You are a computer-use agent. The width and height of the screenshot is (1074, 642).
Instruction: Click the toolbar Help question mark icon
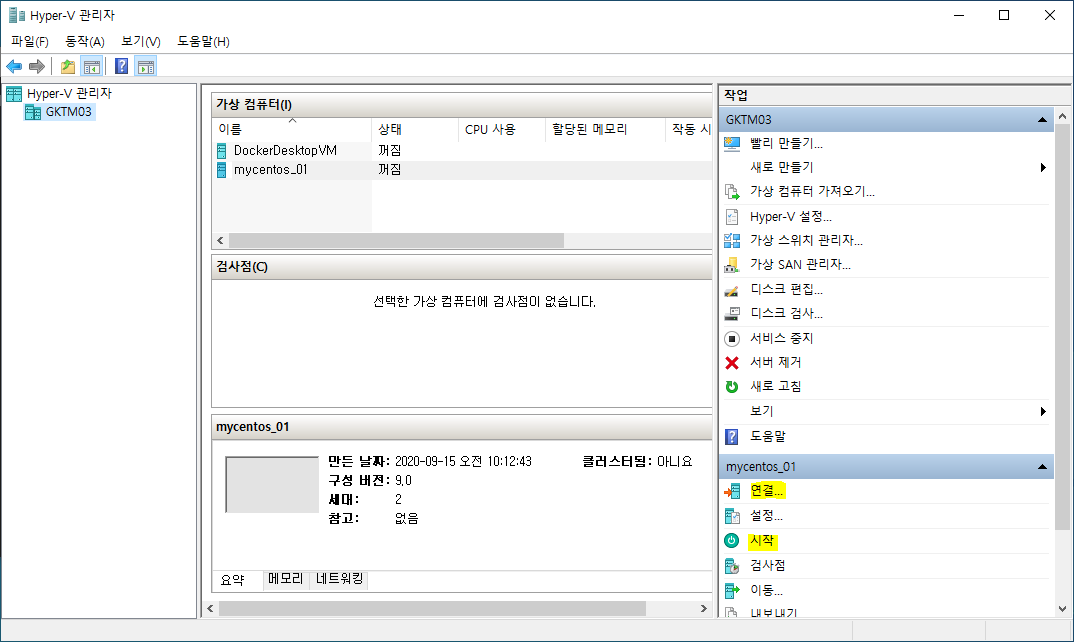coord(121,66)
